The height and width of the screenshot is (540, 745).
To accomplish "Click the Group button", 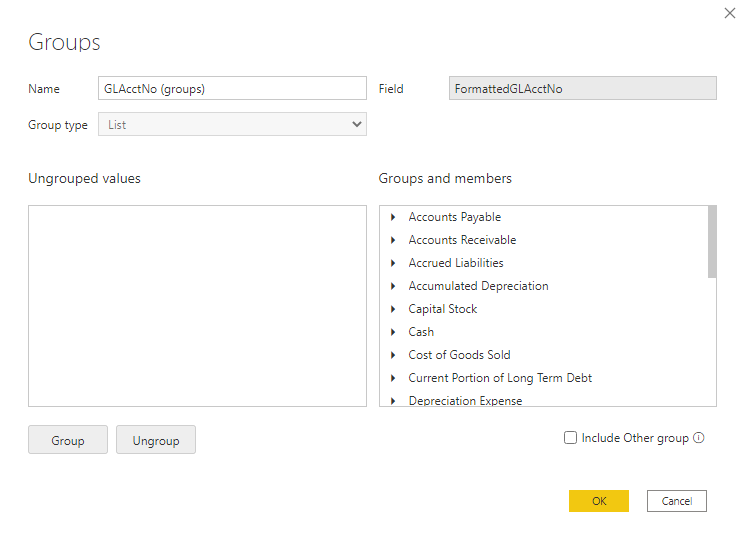I will 68,440.
